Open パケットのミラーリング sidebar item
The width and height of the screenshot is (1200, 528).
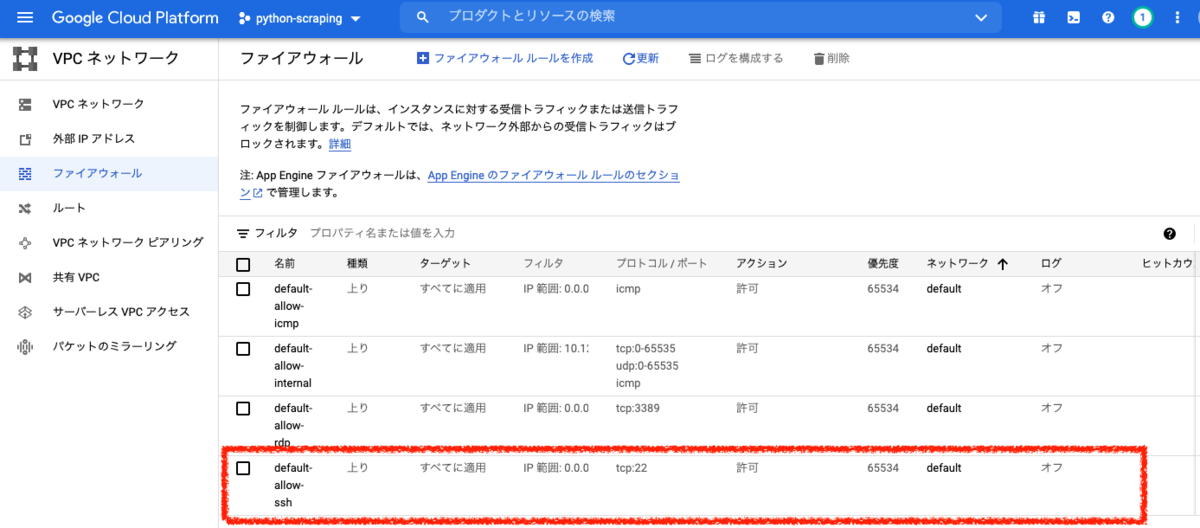[x=109, y=346]
